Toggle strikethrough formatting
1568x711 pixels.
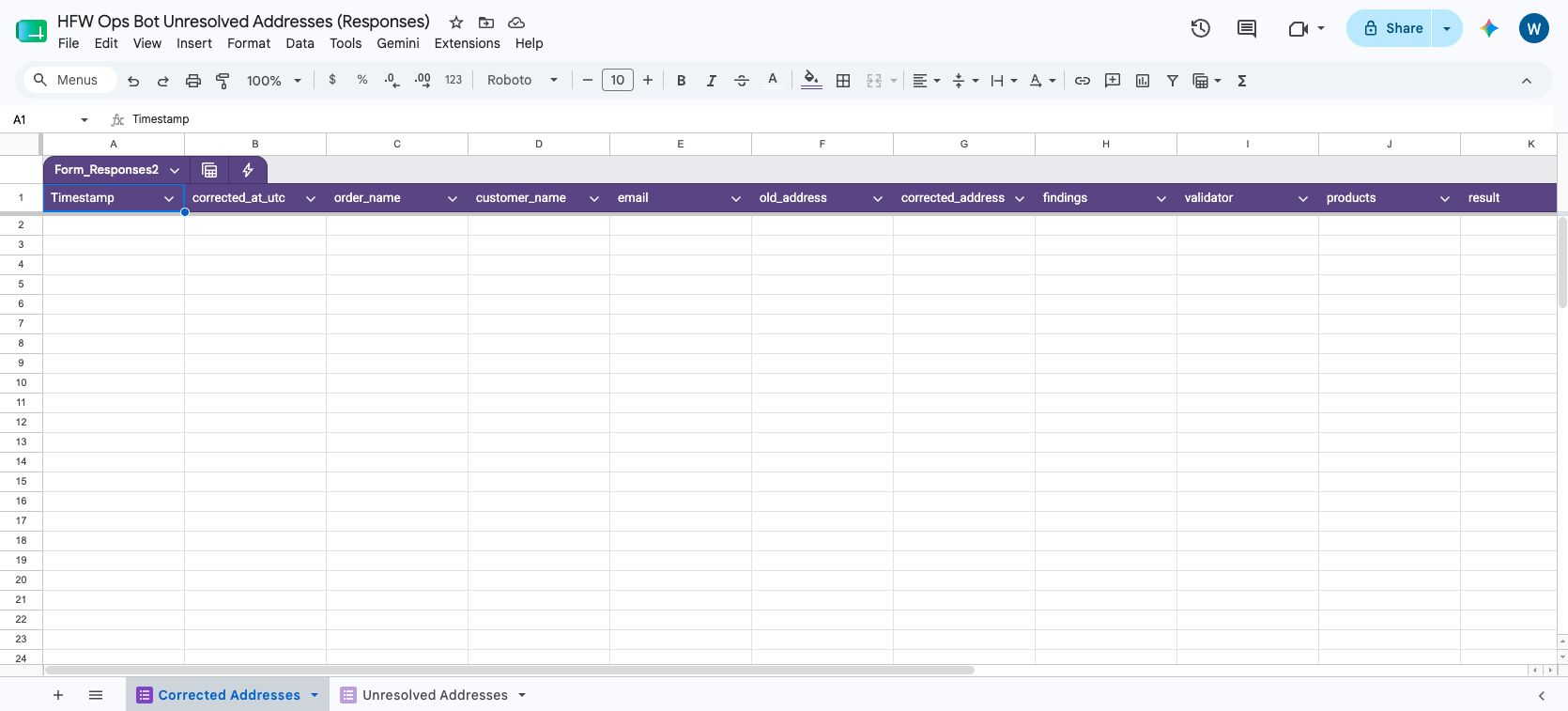point(742,81)
